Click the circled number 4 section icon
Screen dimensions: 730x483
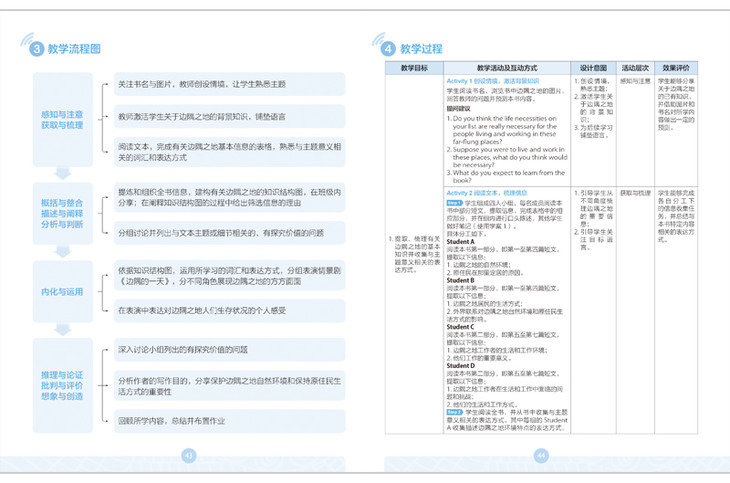(x=387, y=48)
